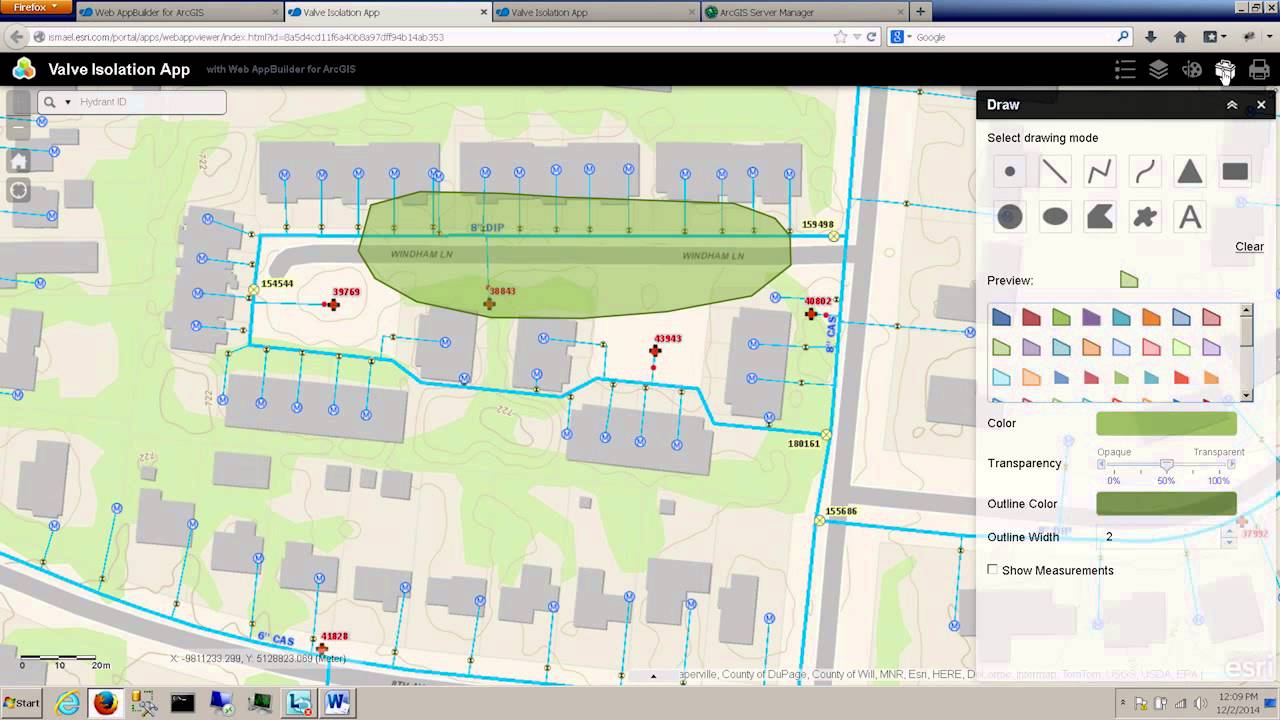1280x720 pixels.
Task: Select the Triangle drawing mode
Action: (x=1190, y=172)
